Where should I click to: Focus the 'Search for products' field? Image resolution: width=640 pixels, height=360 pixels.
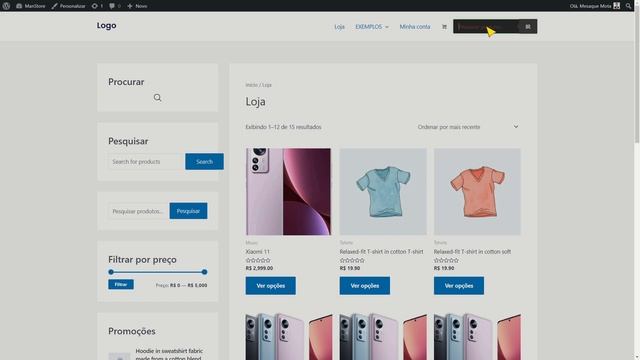(x=146, y=162)
